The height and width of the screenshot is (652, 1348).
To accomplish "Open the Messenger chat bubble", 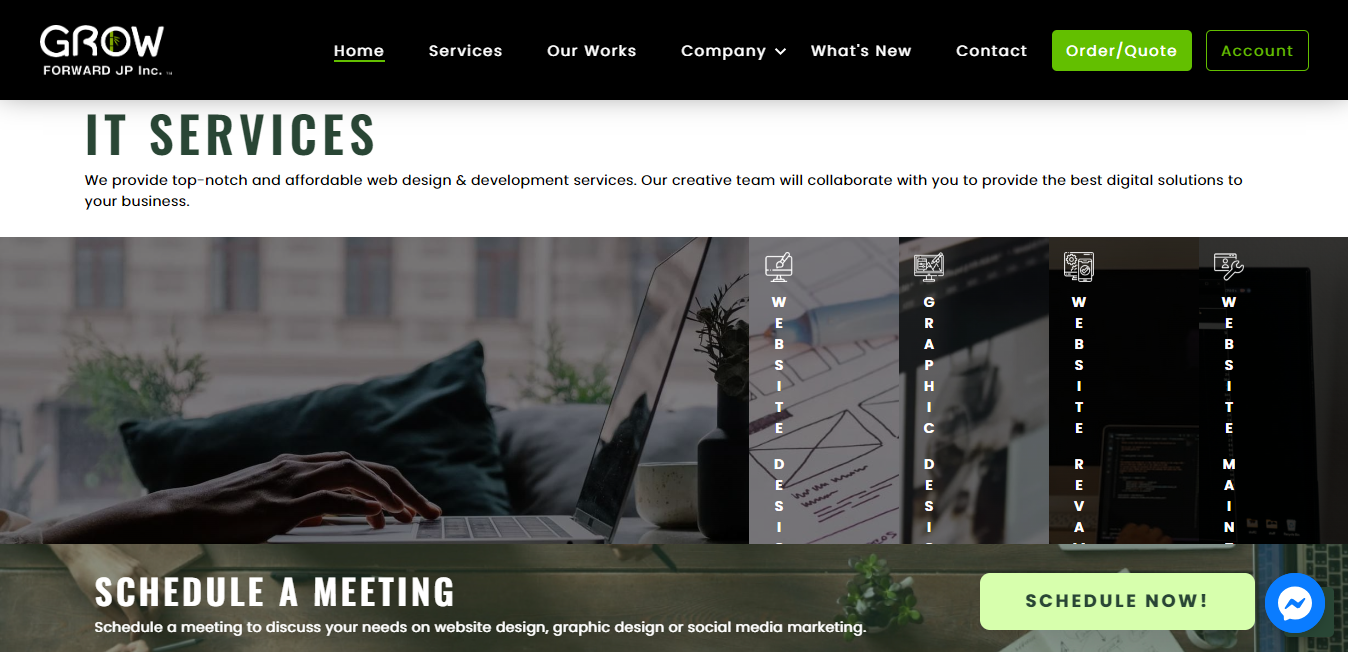I will pos(1295,603).
